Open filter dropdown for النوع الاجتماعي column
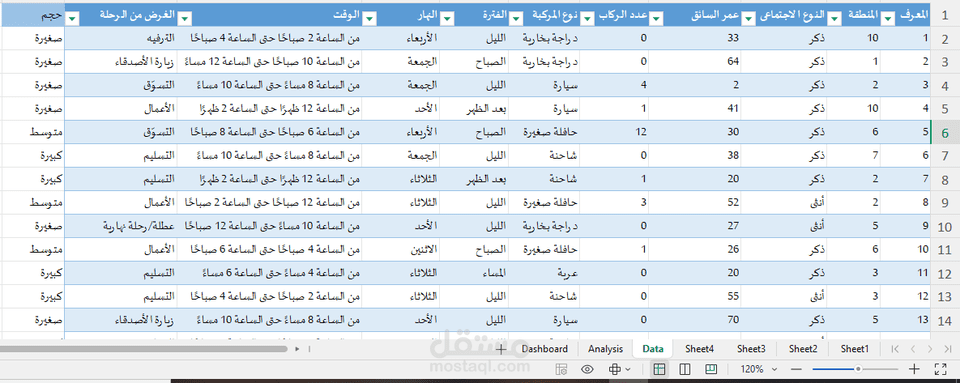This screenshot has width=960, height=383. (x=748, y=20)
